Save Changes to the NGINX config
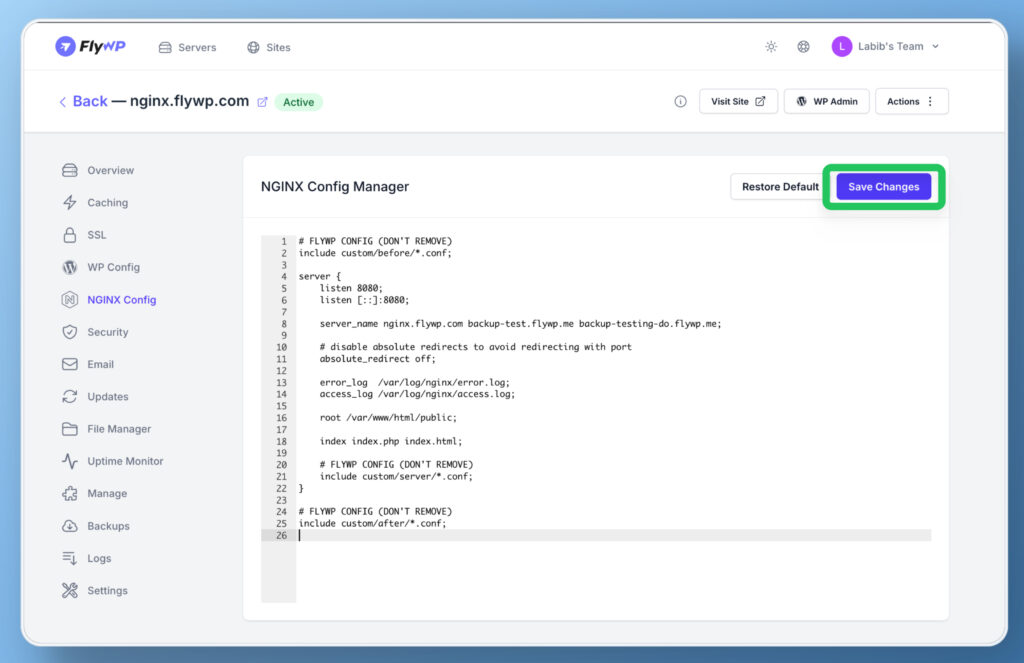 tap(884, 187)
